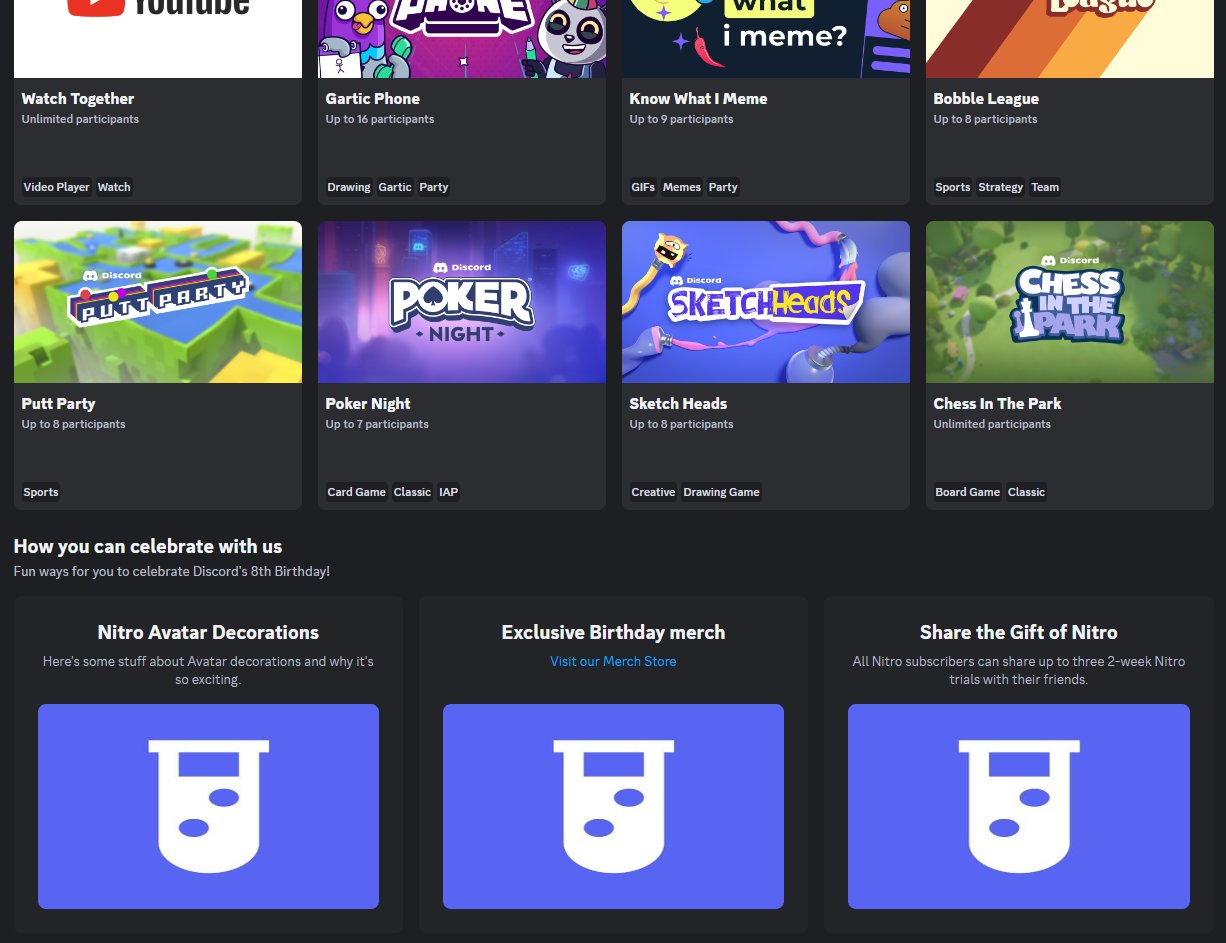This screenshot has height=943, width=1226.
Task: Select the Card Game tag under Poker Night
Action: click(356, 491)
